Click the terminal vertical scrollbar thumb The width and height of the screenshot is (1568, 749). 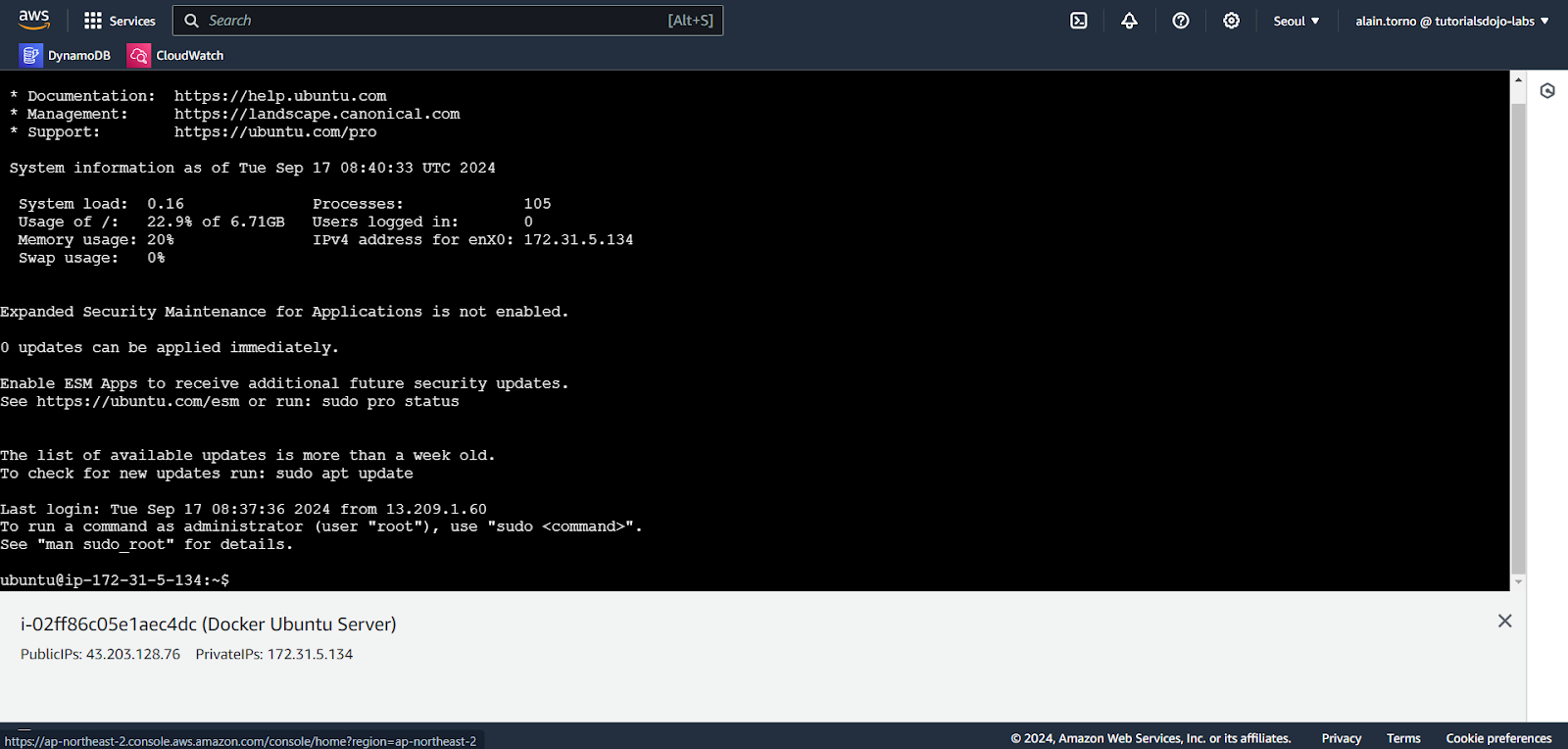[x=1518, y=338]
